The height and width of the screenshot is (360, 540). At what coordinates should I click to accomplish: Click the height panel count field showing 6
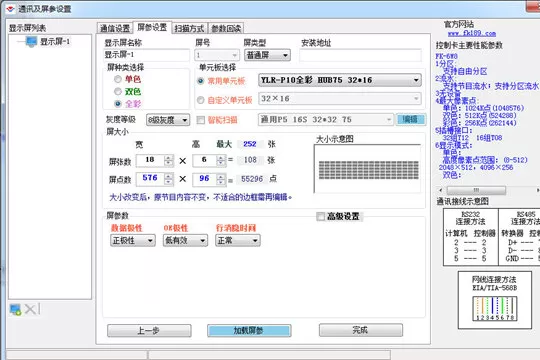click(x=205, y=160)
